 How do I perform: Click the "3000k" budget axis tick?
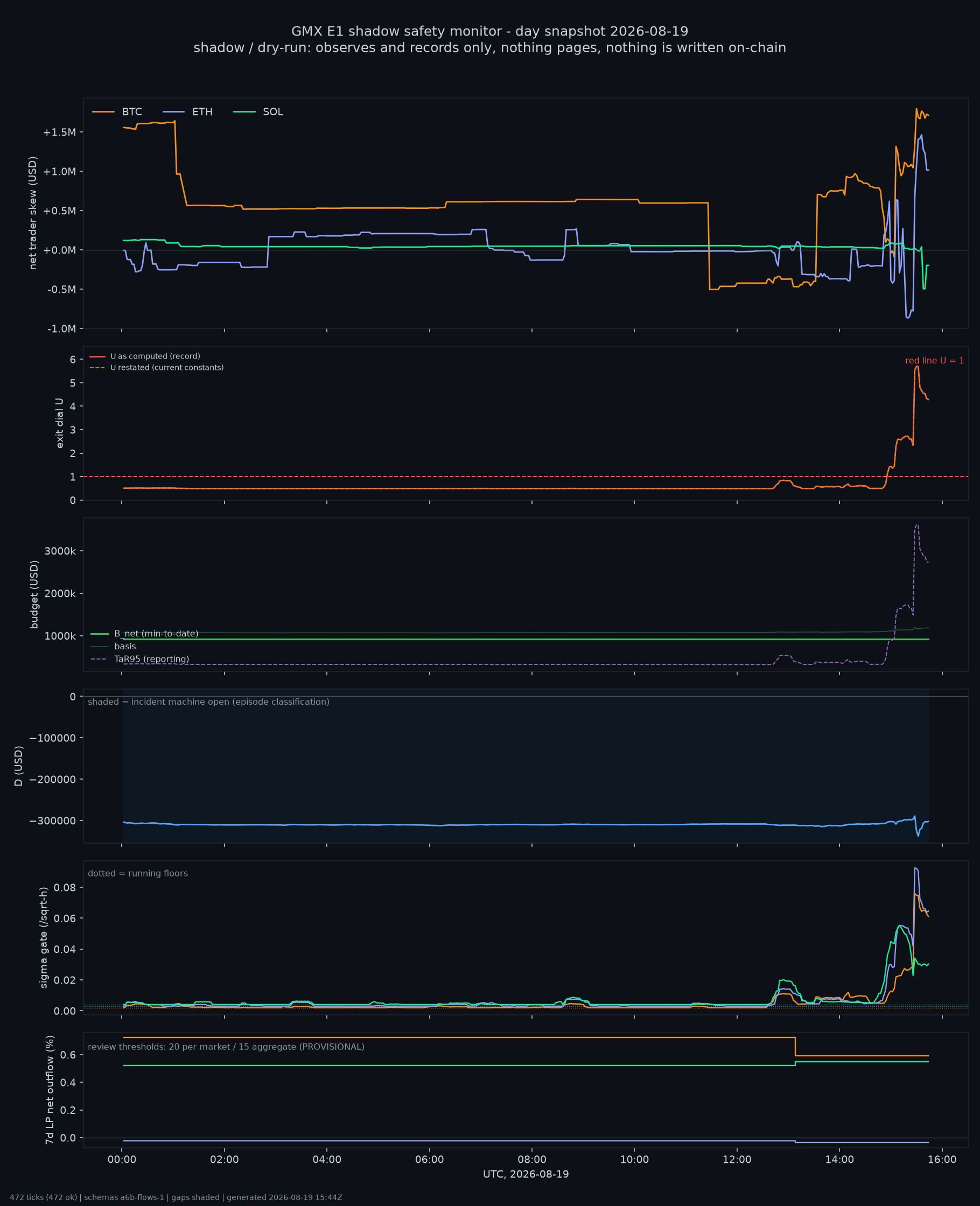click(x=60, y=551)
